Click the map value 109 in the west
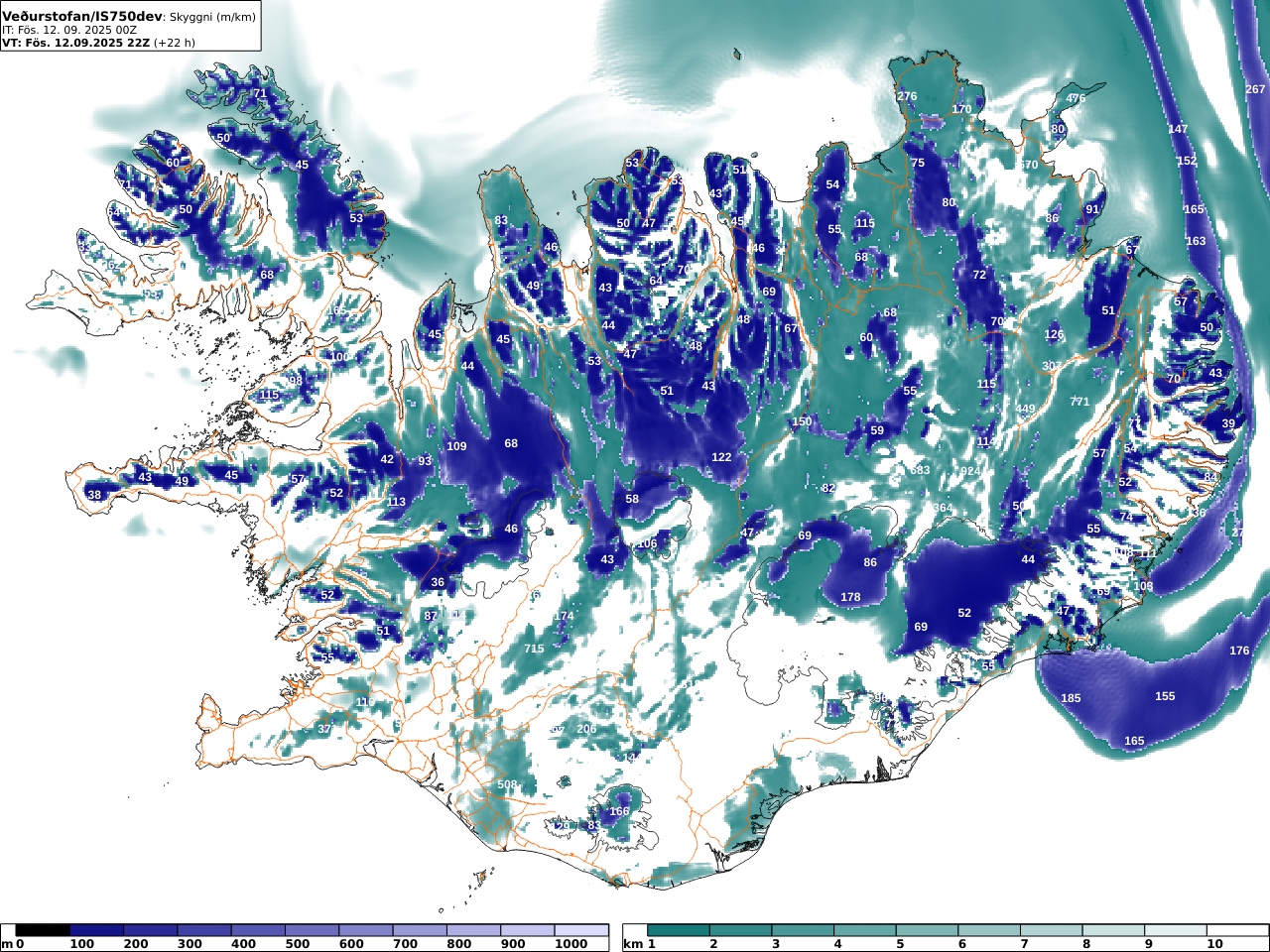The width and height of the screenshot is (1270, 952). click(456, 446)
